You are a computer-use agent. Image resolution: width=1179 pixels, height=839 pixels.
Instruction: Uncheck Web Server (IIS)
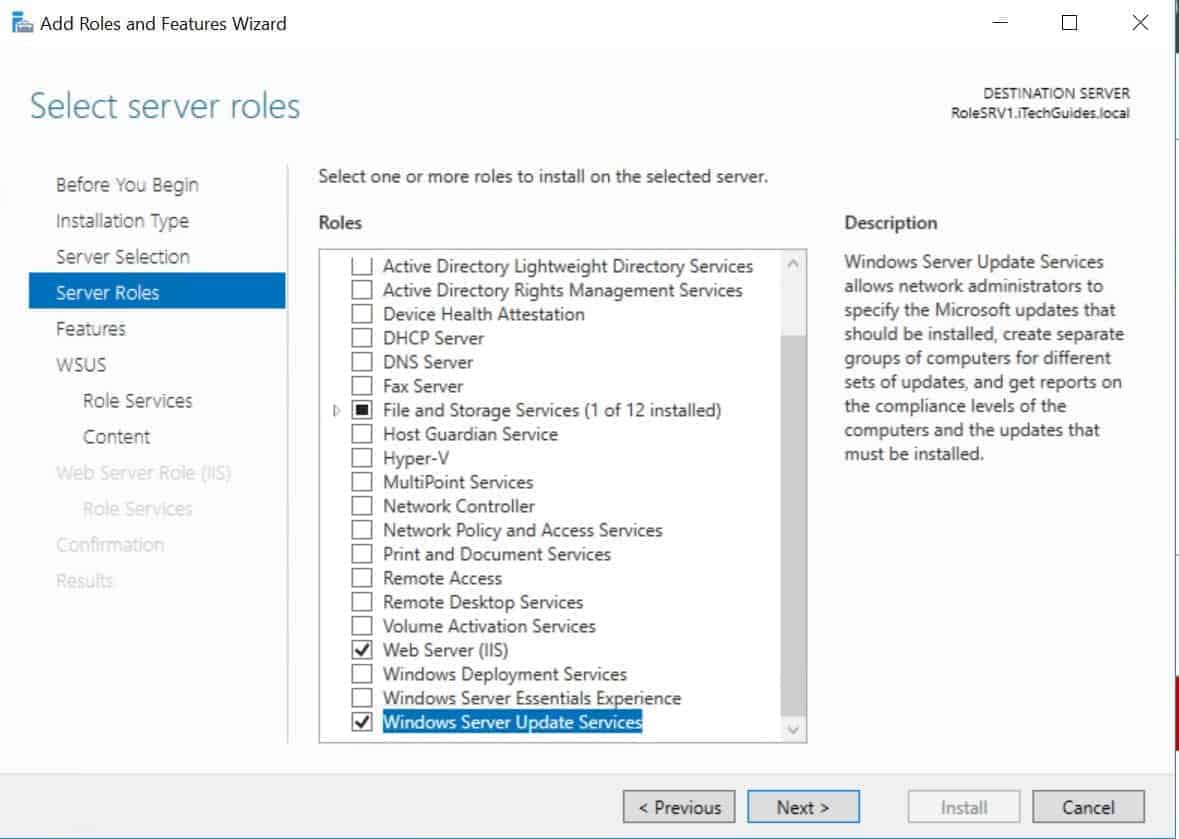pyautogui.click(x=362, y=649)
